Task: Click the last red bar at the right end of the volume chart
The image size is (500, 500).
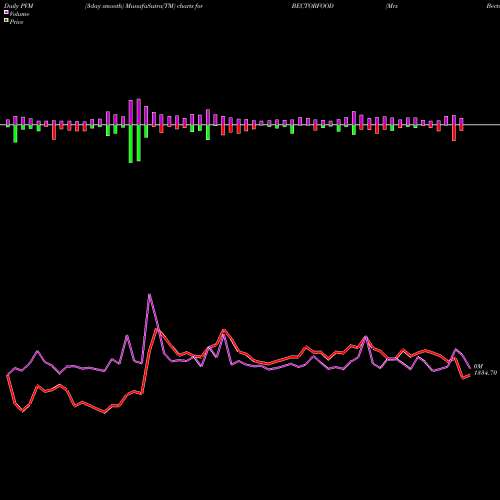Action: [462, 128]
